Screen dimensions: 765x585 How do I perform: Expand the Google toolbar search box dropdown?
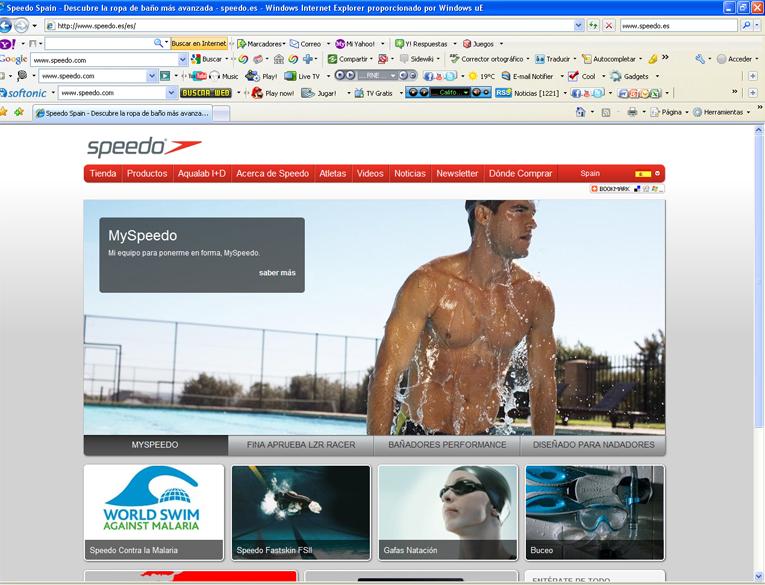click(182, 60)
